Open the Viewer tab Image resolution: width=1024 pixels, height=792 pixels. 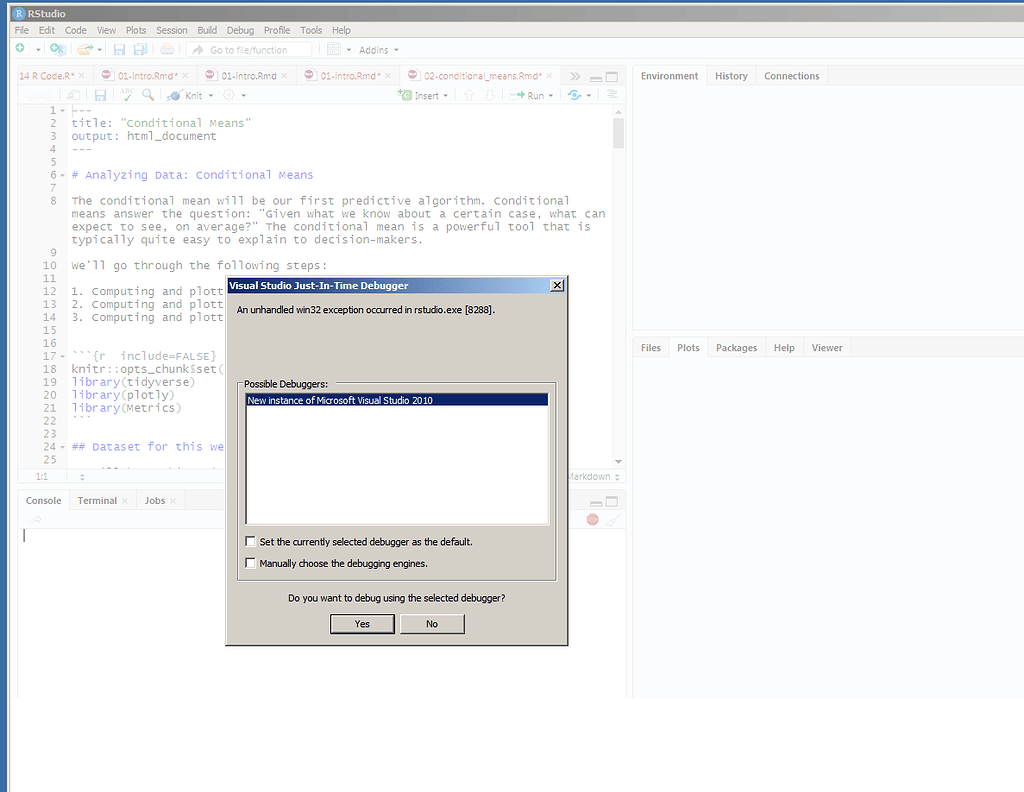pos(827,347)
